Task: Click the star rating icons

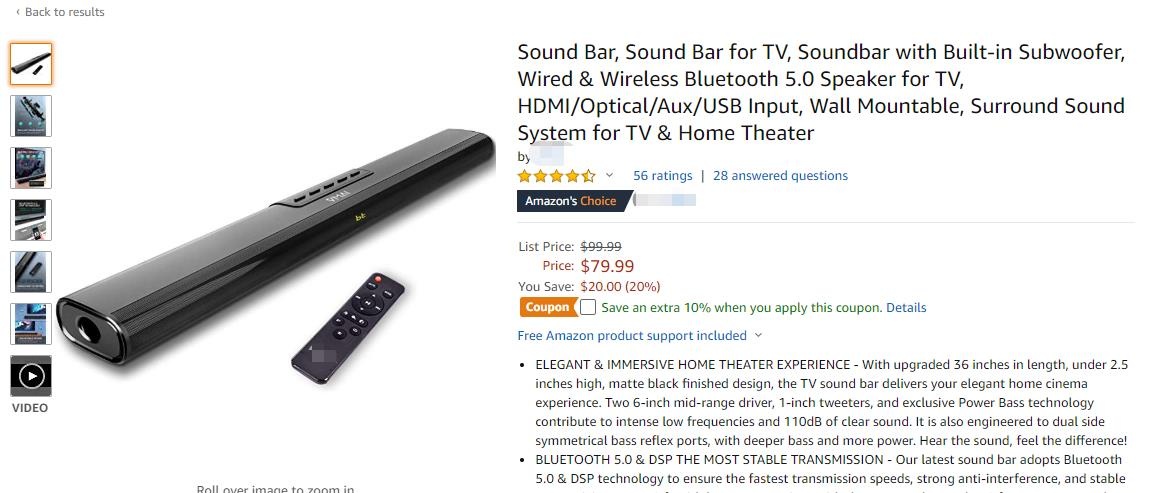Action: click(556, 176)
